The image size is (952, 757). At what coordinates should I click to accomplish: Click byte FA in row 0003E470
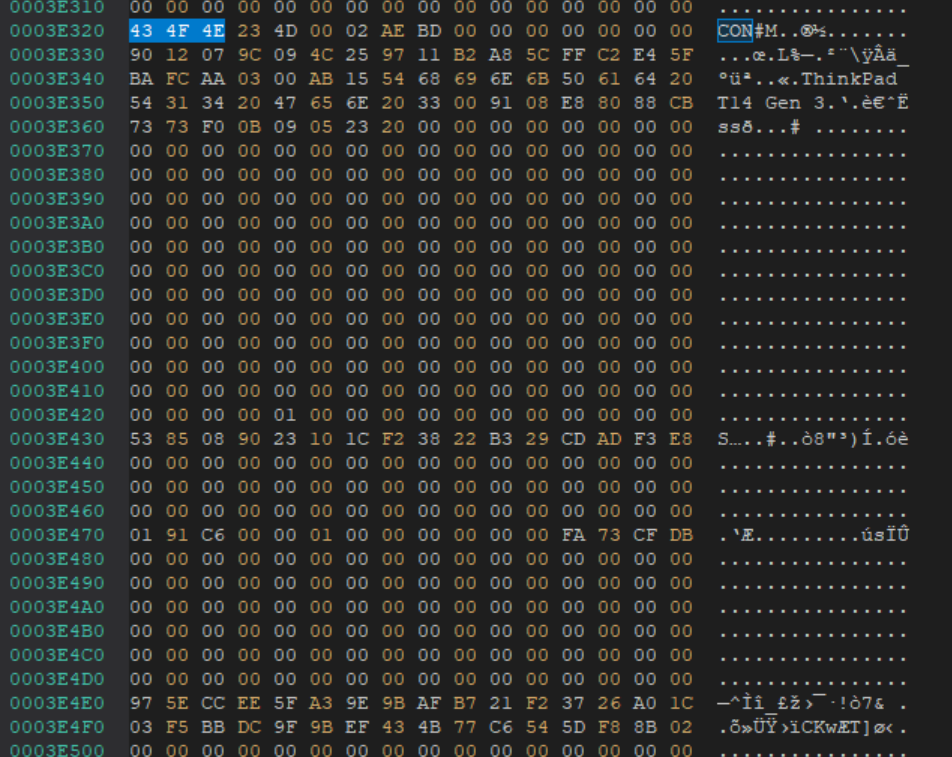click(573, 535)
